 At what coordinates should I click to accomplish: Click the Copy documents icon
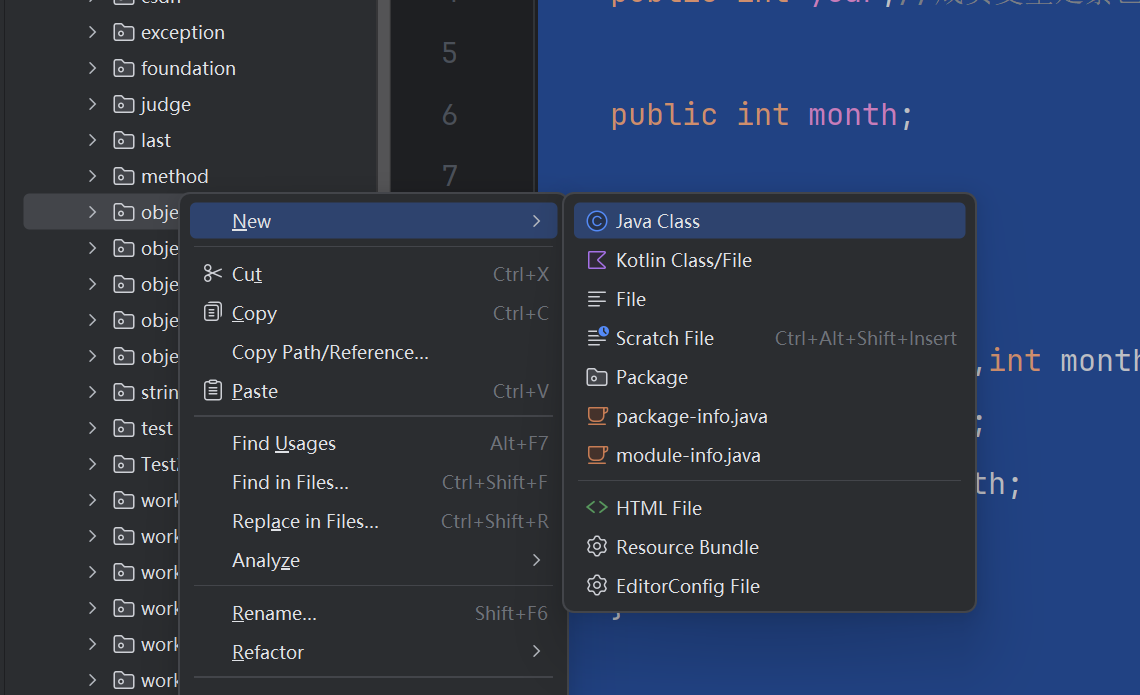[212, 312]
